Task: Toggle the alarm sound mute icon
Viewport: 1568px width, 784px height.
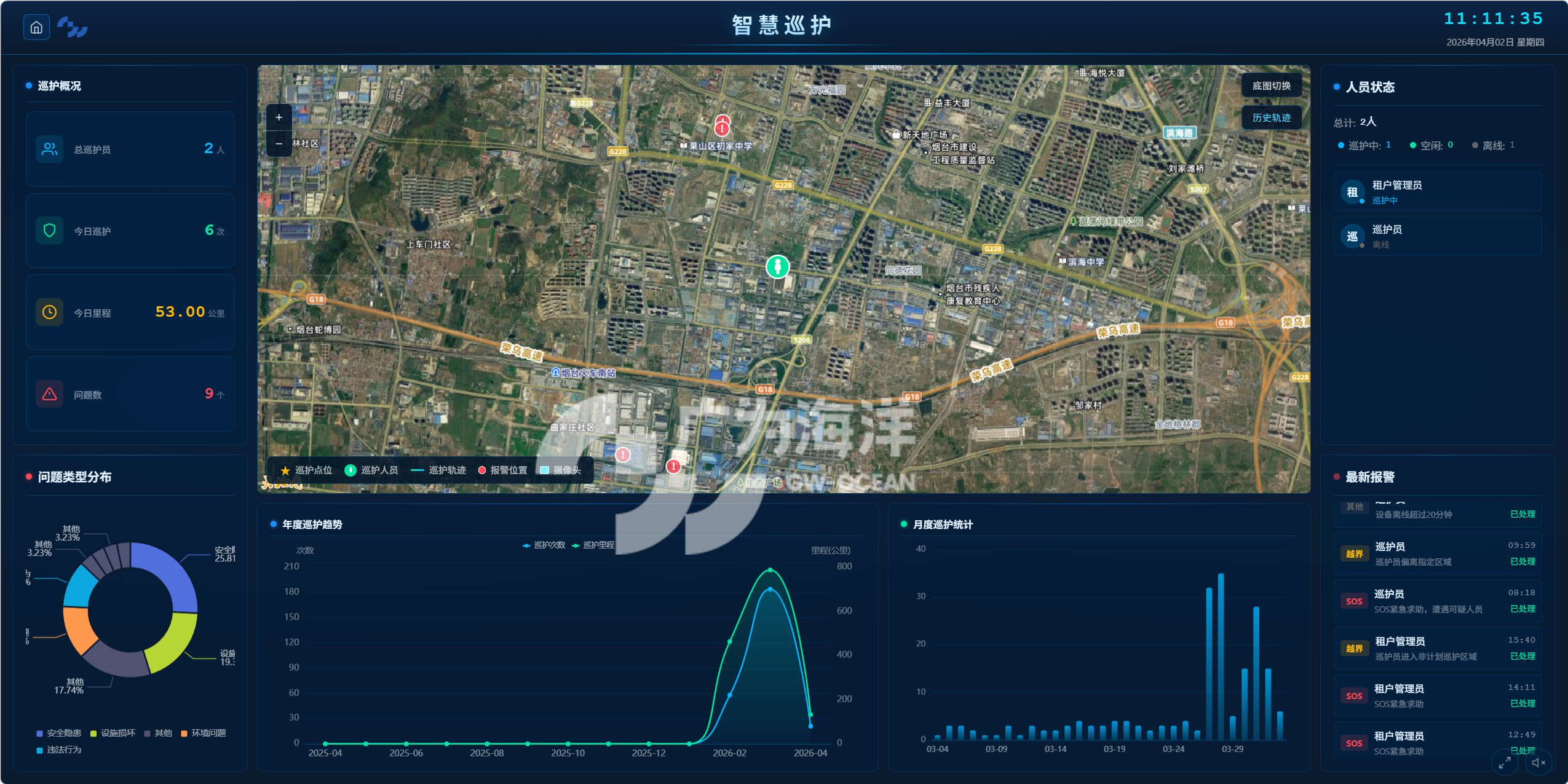Action: tap(1538, 762)
